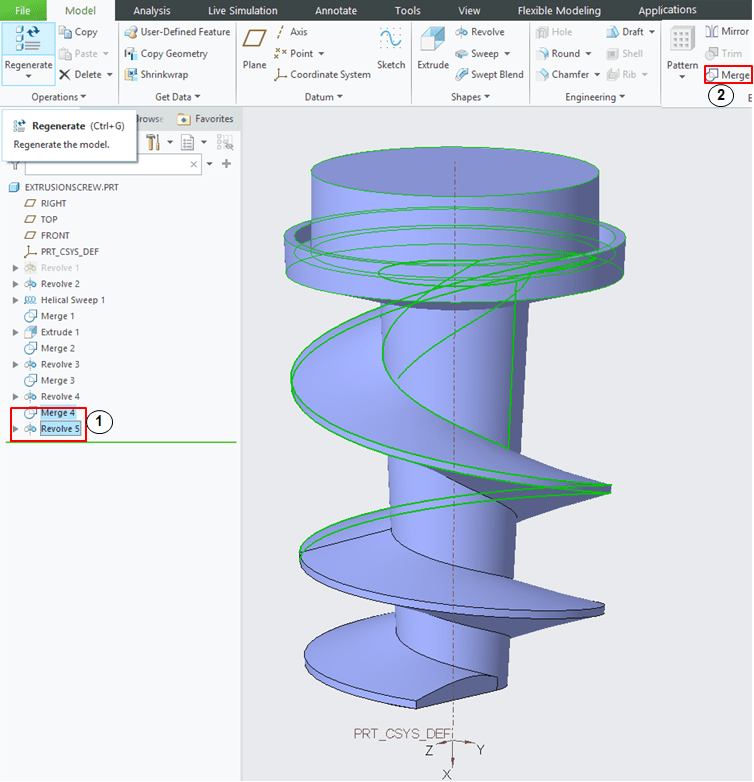Viewport: 754px width, 782px height.
Task: Switch to the Flexible Modeling tab
Action: pyautogui.click(x=559, y=11)
